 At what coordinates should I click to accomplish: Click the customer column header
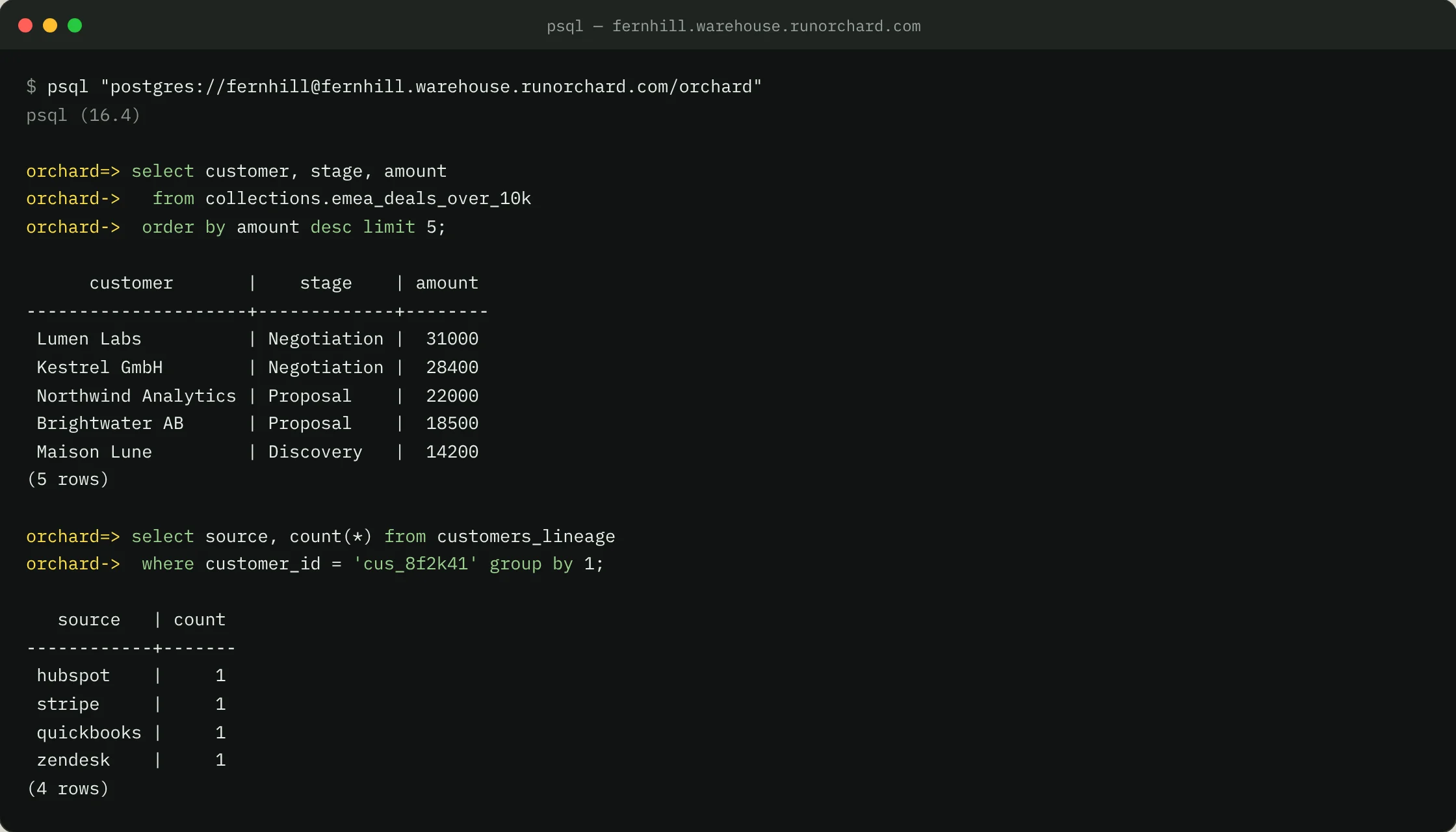131,283
